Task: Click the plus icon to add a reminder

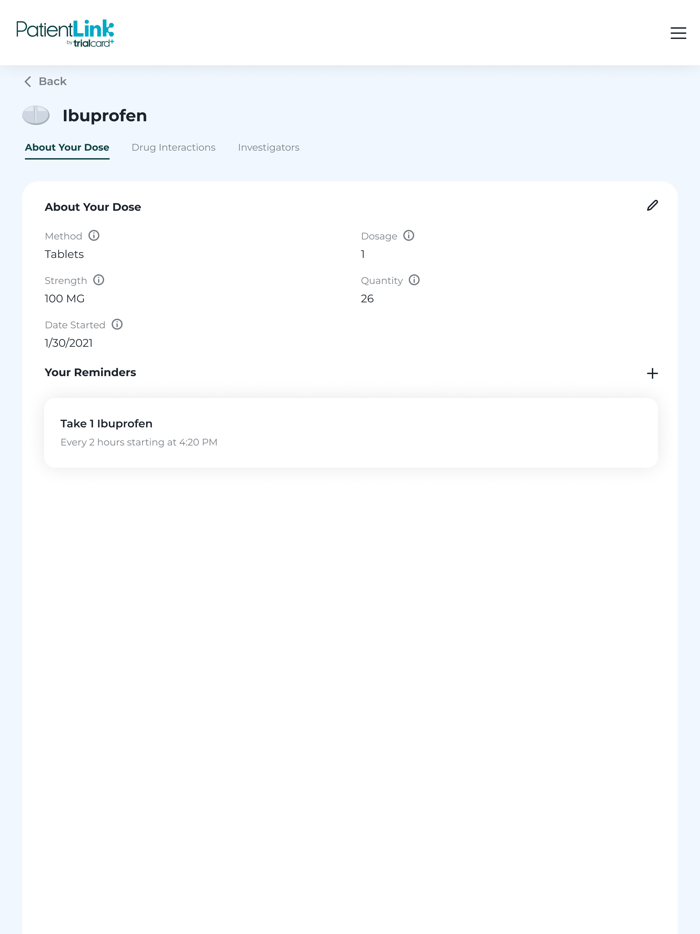Action: (x=652, y=373)
